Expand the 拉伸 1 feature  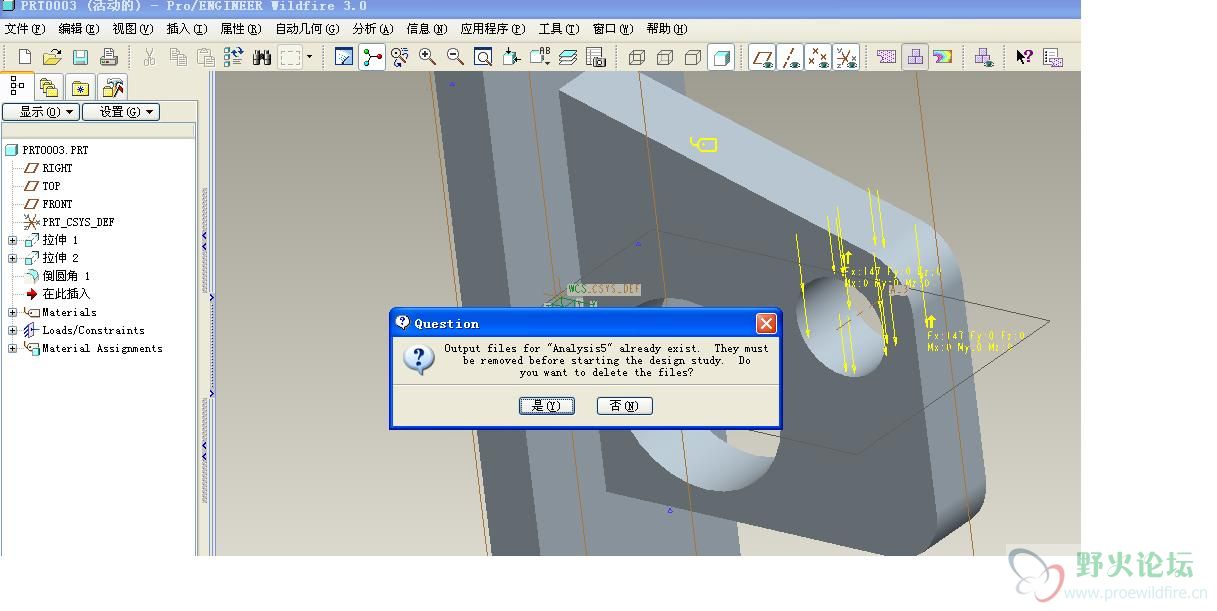(x=12, y=240)
